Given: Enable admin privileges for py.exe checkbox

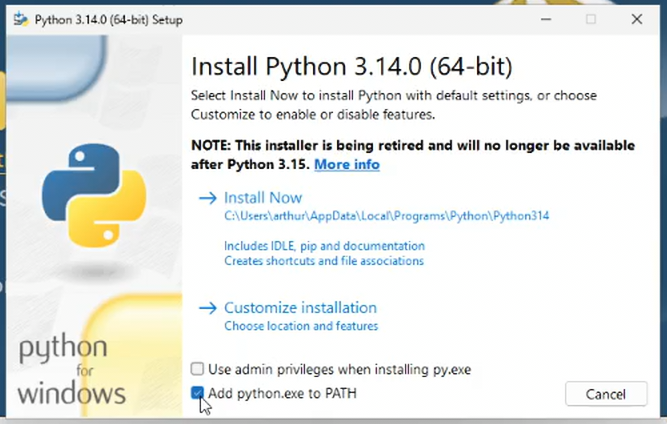Looking at the screenshot, I should tap(197, 369).
